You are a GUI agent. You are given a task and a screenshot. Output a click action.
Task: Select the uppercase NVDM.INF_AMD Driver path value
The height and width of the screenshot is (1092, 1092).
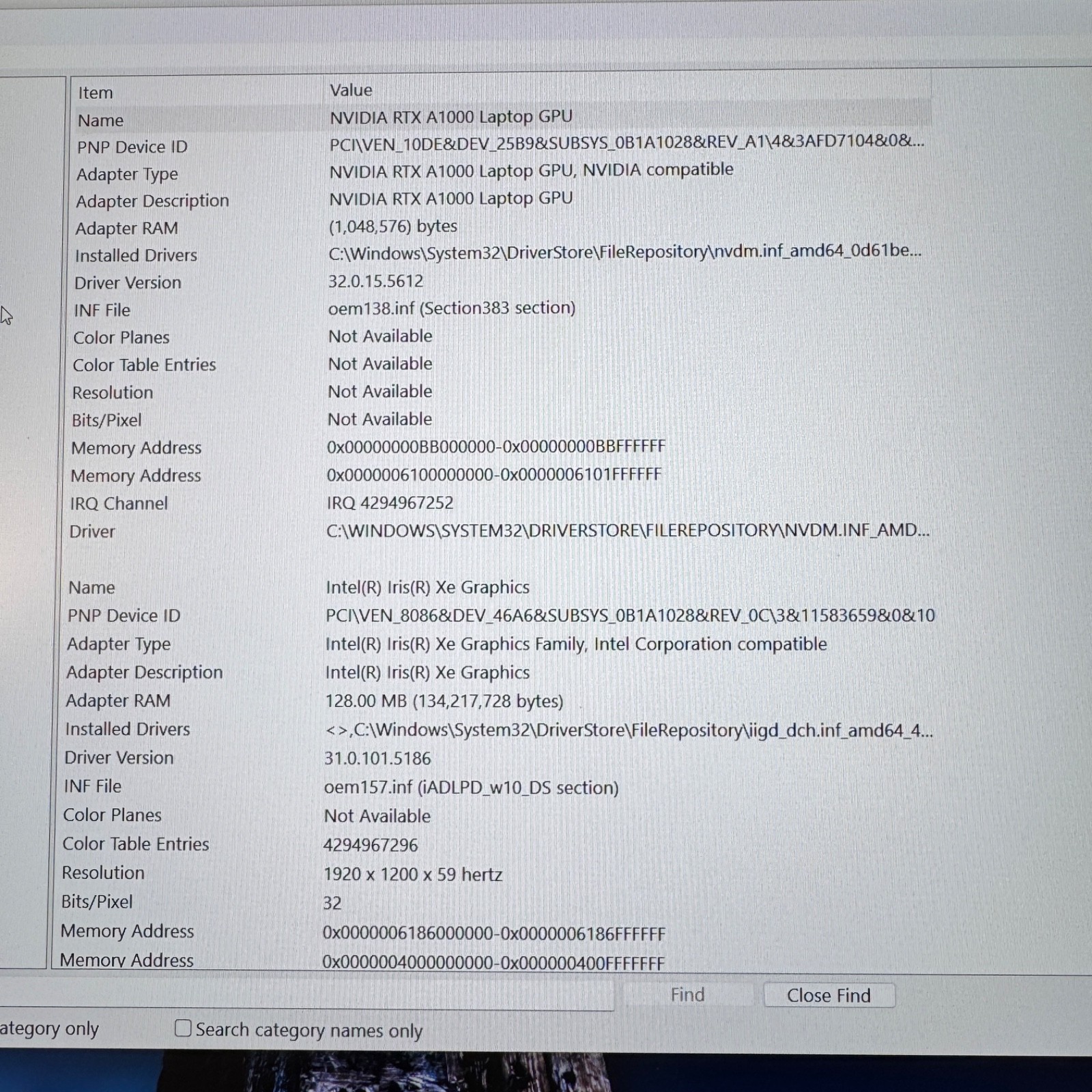point(627,530)
